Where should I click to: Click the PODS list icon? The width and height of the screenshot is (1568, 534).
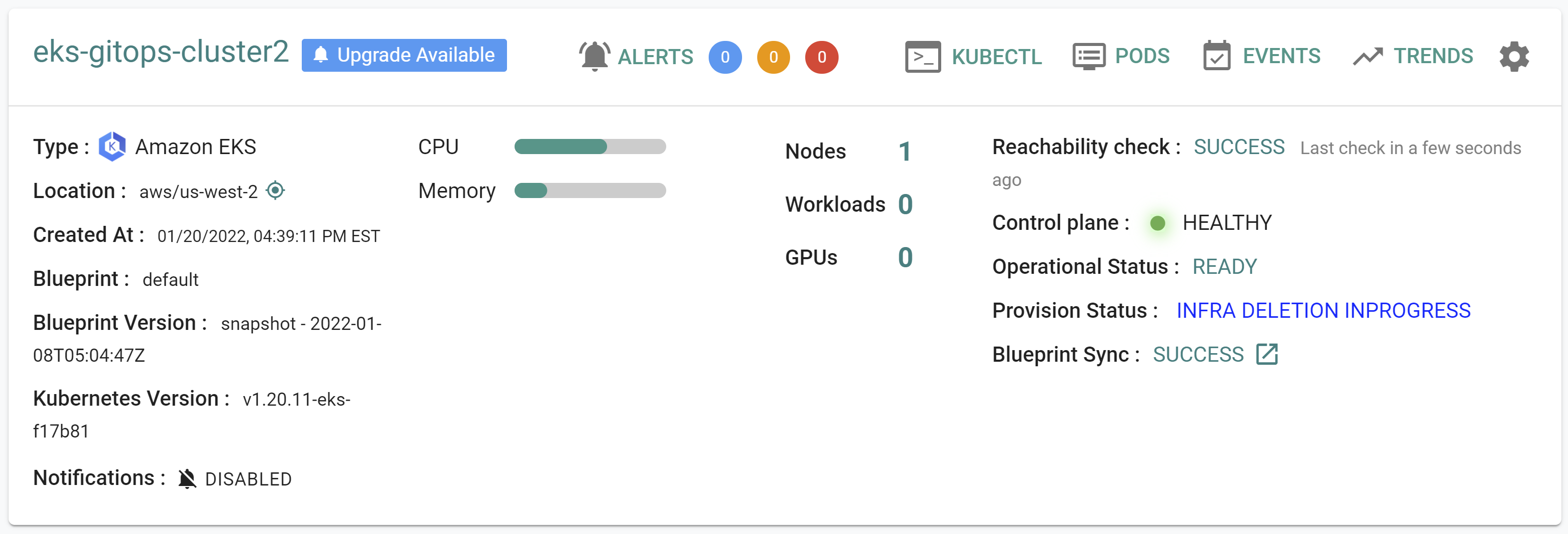point(1089,57)
